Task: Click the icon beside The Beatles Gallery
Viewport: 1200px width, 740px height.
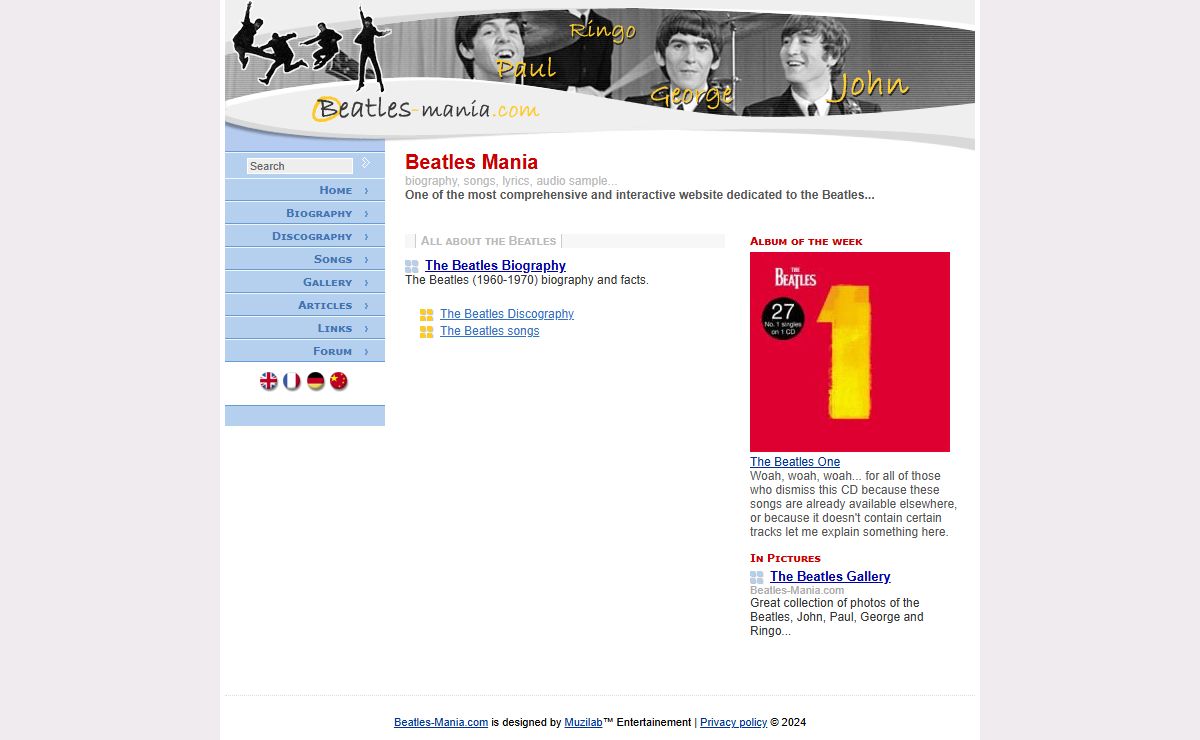Action: pos(757,577)
